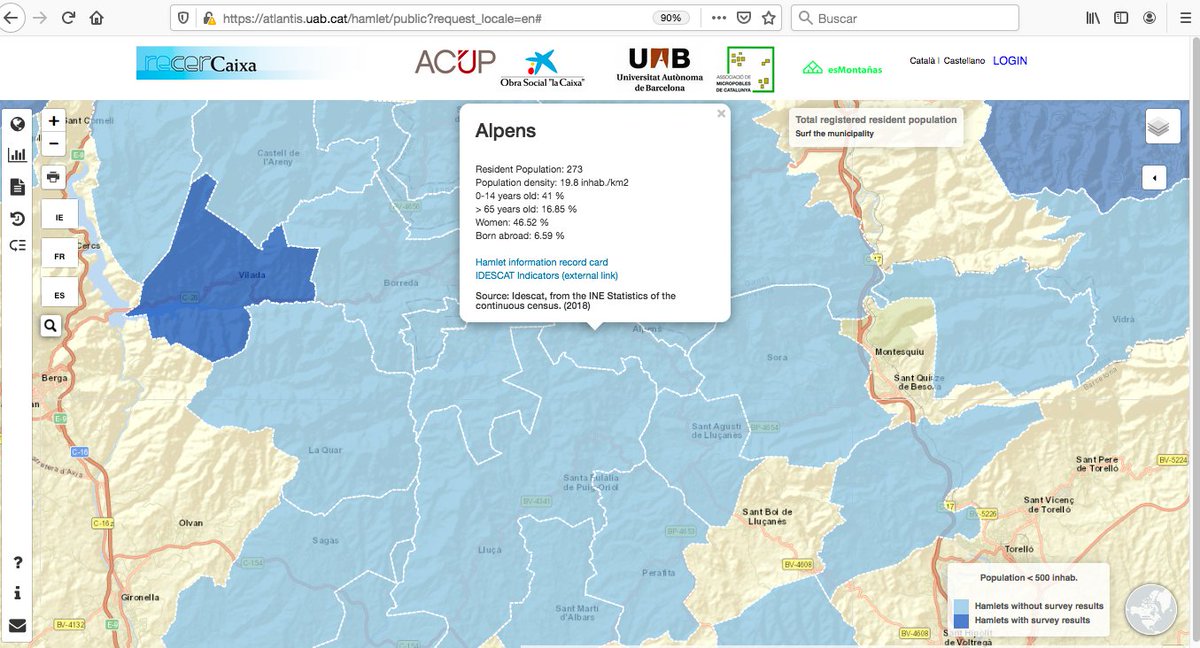
Task: Click the LOGIN link
Action: click(1010, 61)
